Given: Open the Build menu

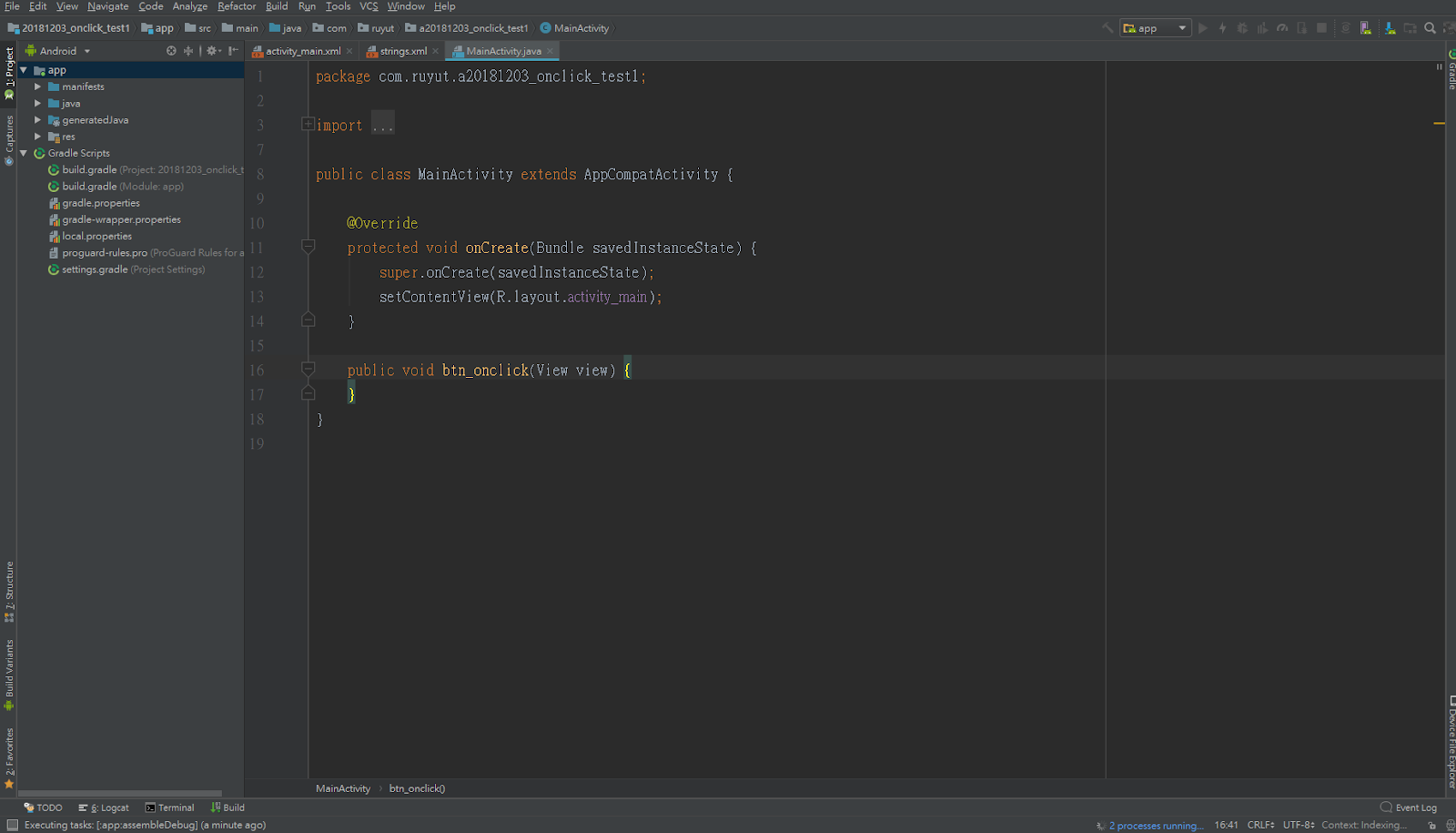Looking at the screenshot, I should [277, 6].
